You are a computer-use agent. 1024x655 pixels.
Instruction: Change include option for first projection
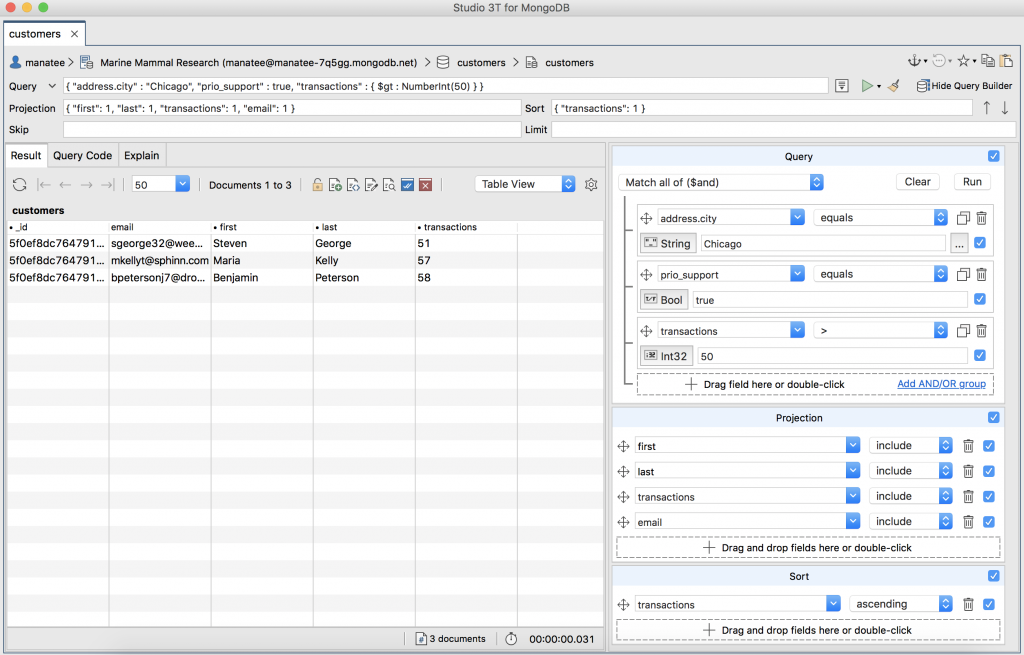(910, 445)
